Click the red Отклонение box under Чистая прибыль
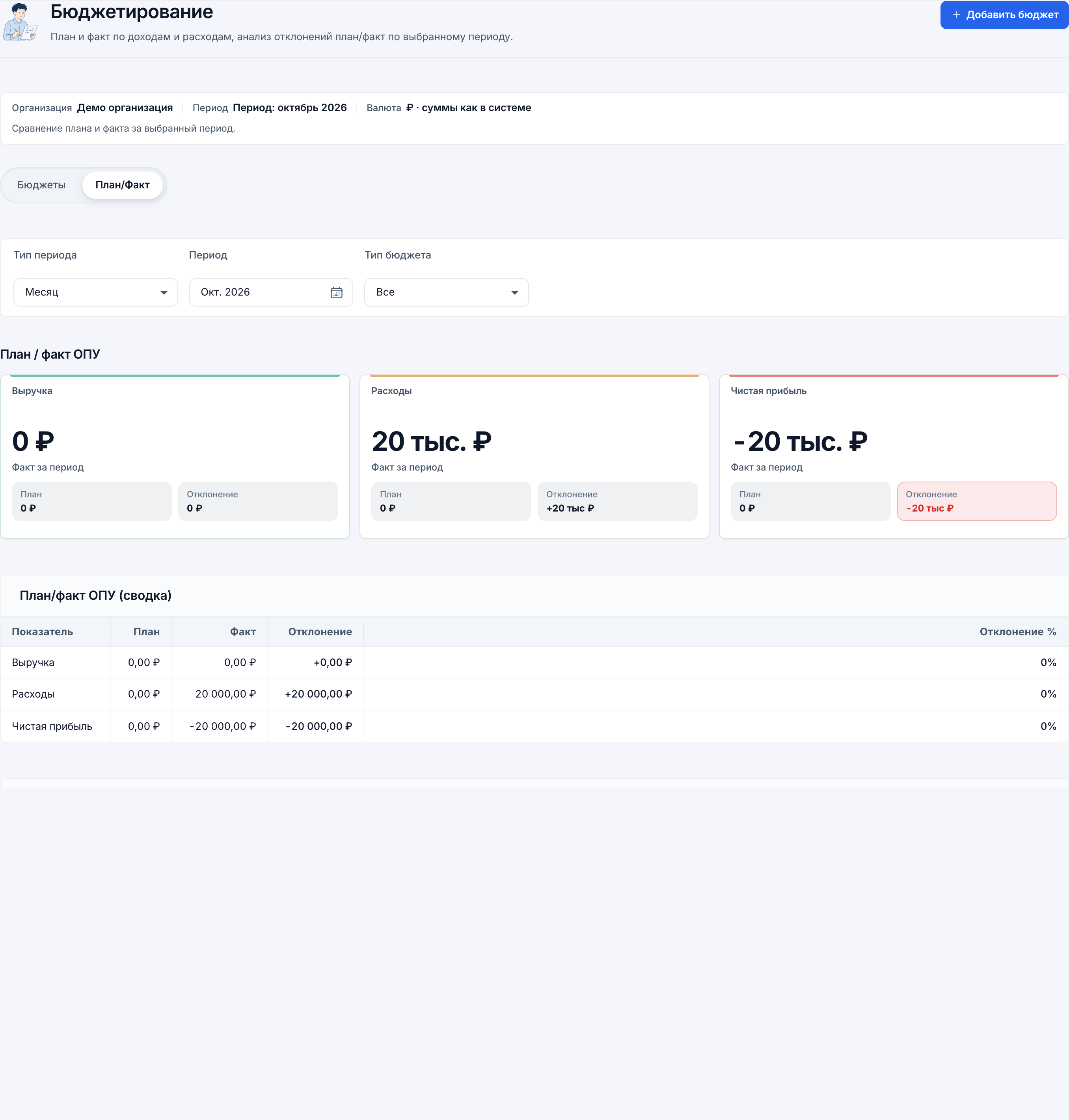This screenshot has width=1069, height=1120. [x=977, y=501]
